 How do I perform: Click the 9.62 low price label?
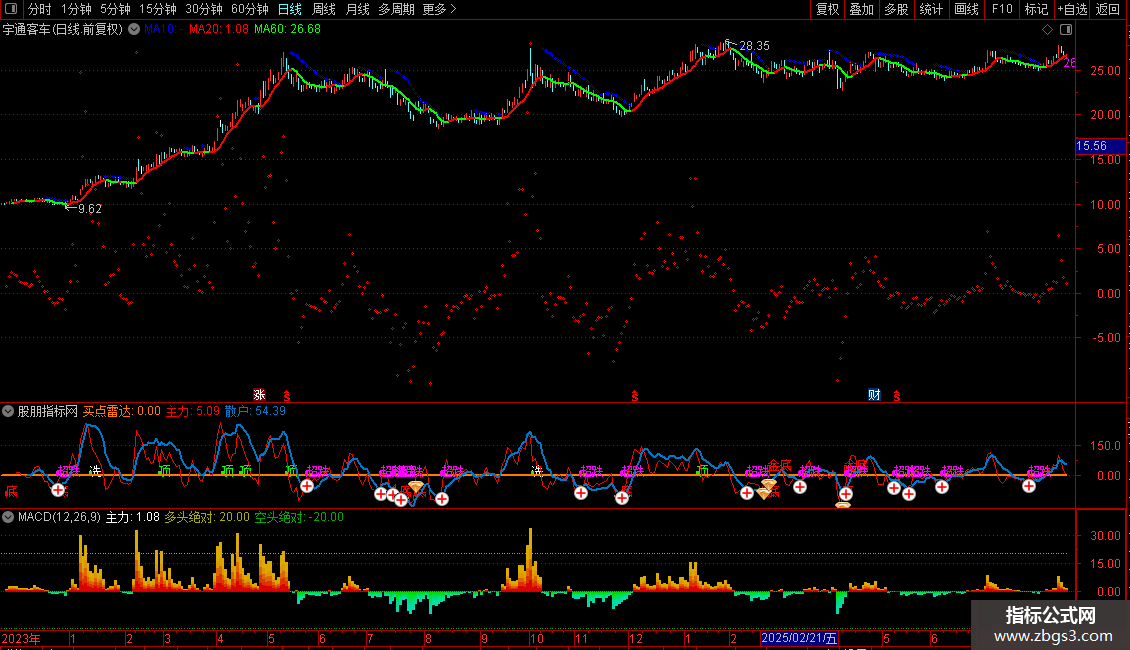pos(90,209)
